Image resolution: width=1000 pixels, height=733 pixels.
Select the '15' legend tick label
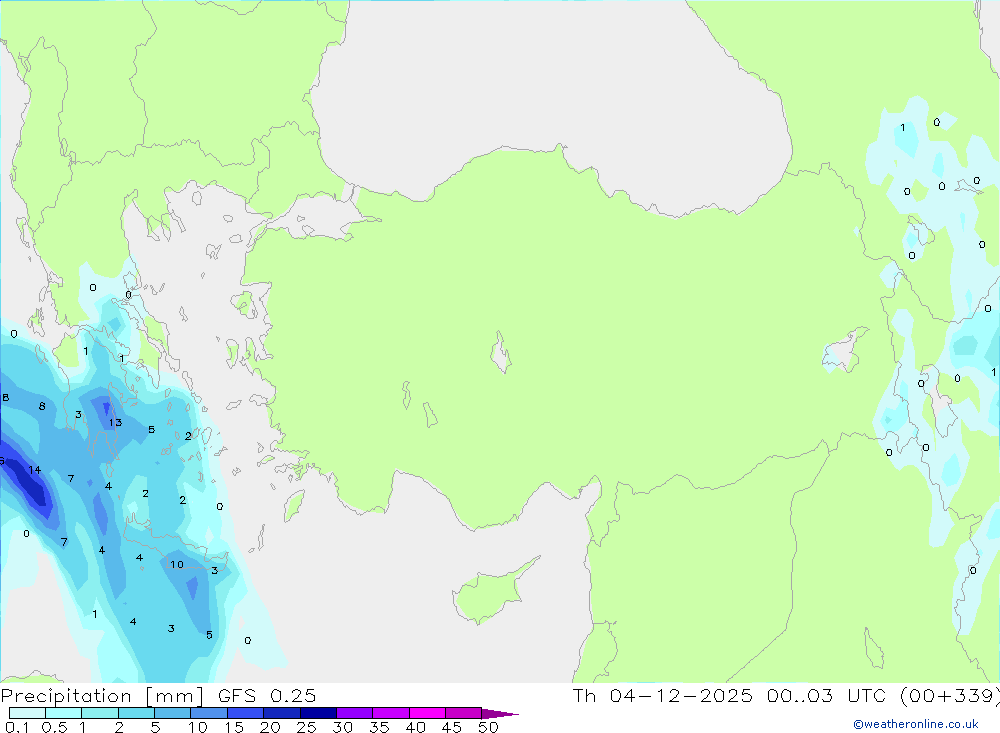[234, 727]
